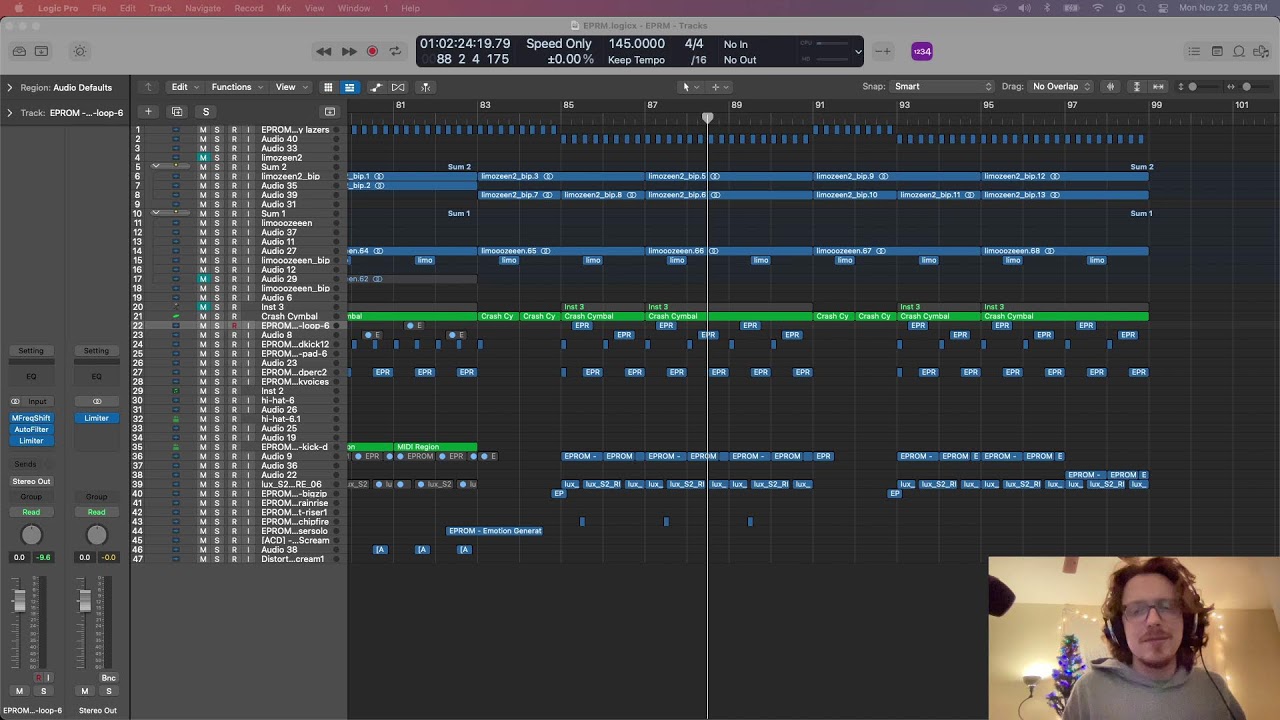Toggle record enable R on EPROM loop-6 strip

click(39, 678)
